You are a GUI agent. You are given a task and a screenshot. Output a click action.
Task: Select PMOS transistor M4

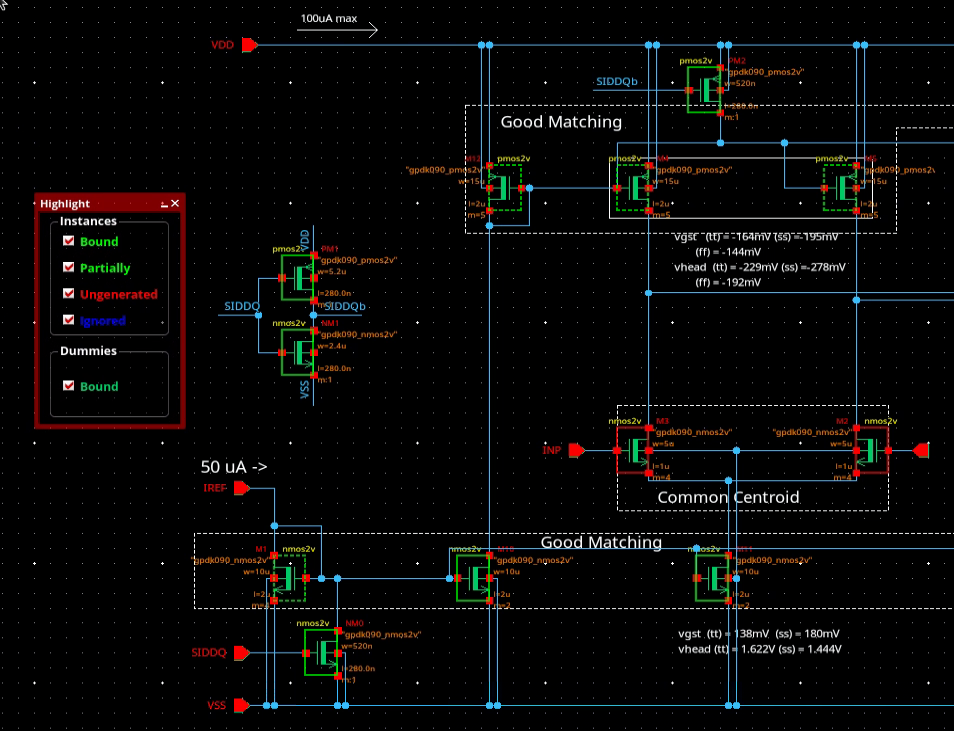coord(633,188)
